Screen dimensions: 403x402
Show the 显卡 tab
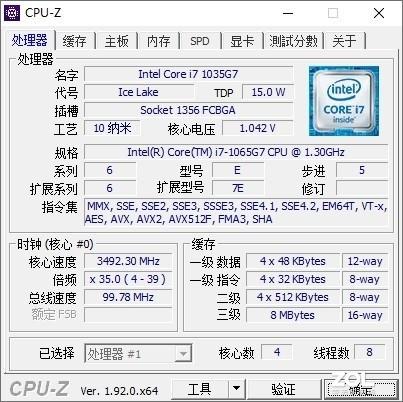pos(242,41)
